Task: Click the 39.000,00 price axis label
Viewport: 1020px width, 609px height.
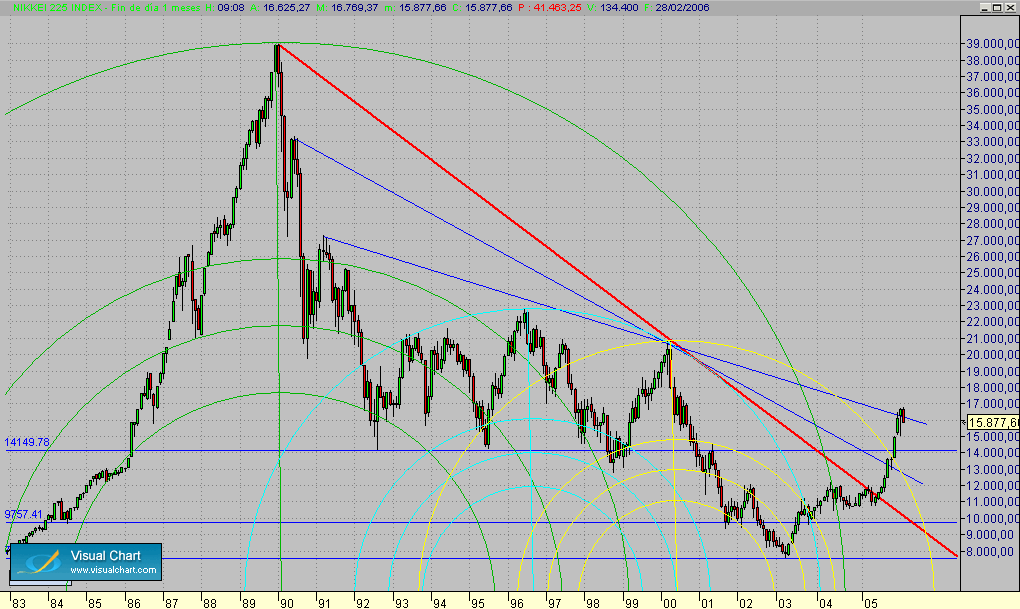Action: (x=993, y=44)
